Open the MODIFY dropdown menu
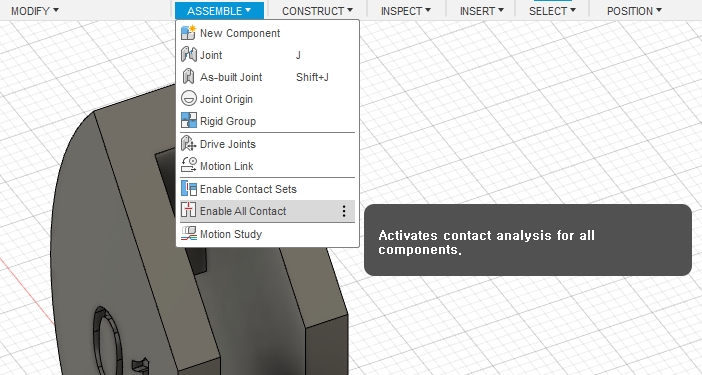The height and width of the screenshot is (375, 702). click(x=35, y=11)
